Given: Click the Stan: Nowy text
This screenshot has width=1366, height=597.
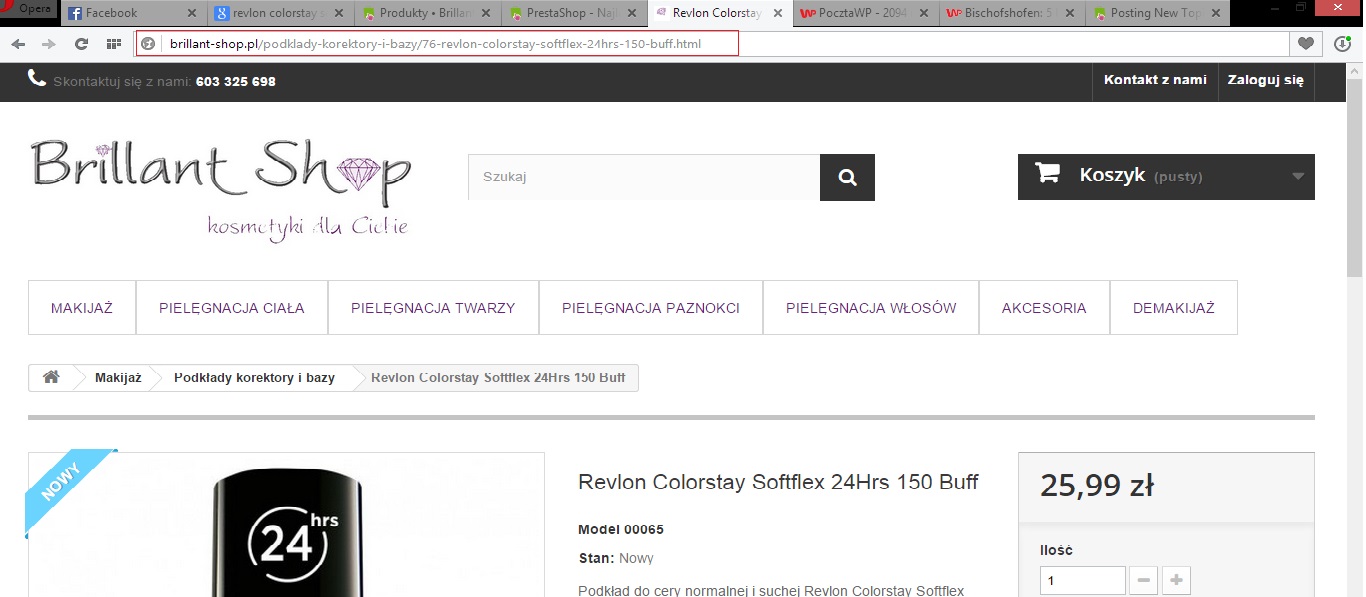Looking at the screenshot, I should click(x=616, y=558).
